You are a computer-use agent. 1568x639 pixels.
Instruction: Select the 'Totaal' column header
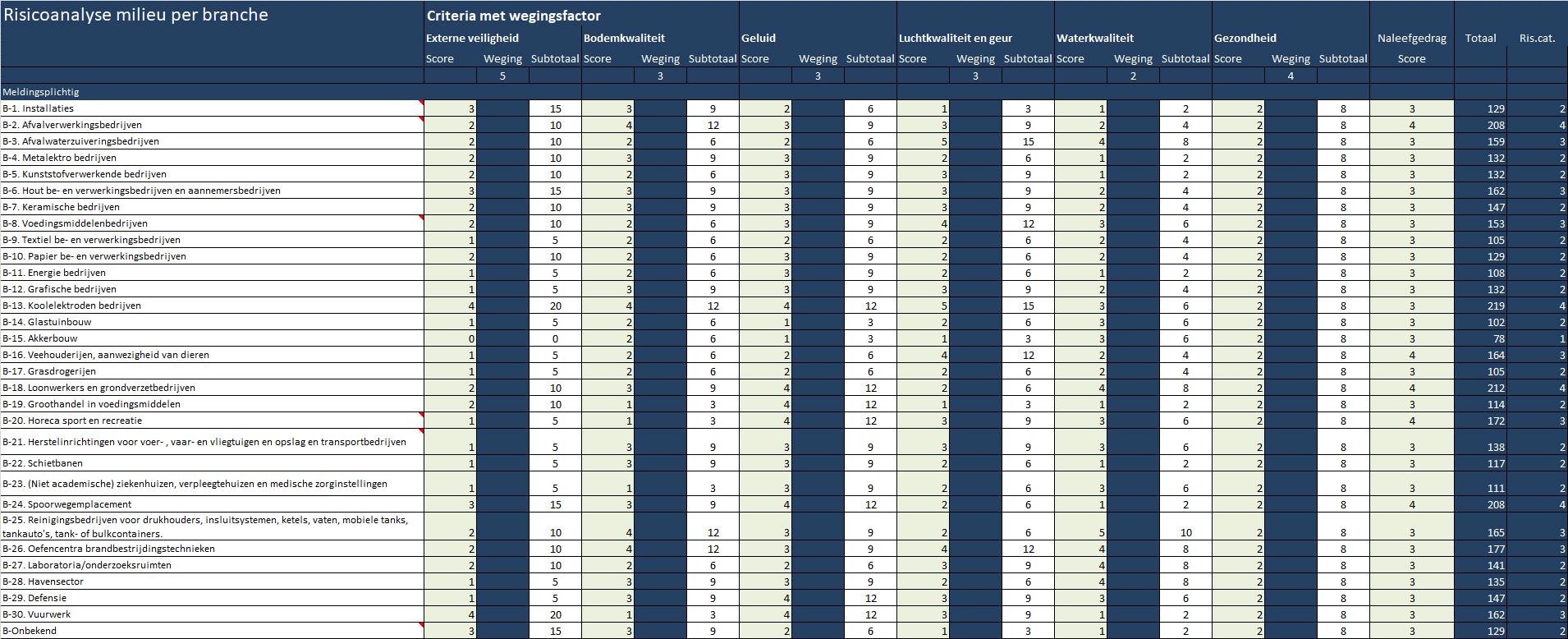coord(1480,38)
